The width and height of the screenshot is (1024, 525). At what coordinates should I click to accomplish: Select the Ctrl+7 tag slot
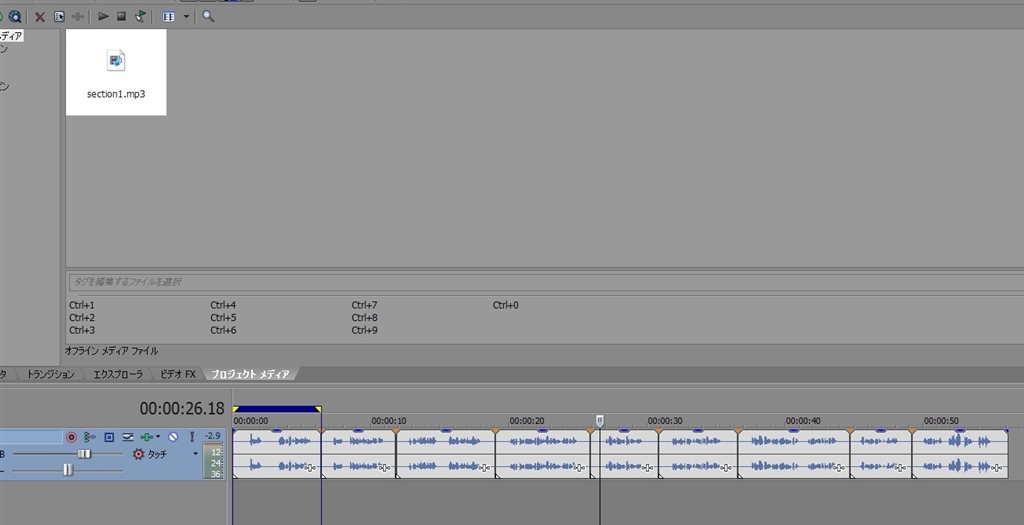pos(364,305)
